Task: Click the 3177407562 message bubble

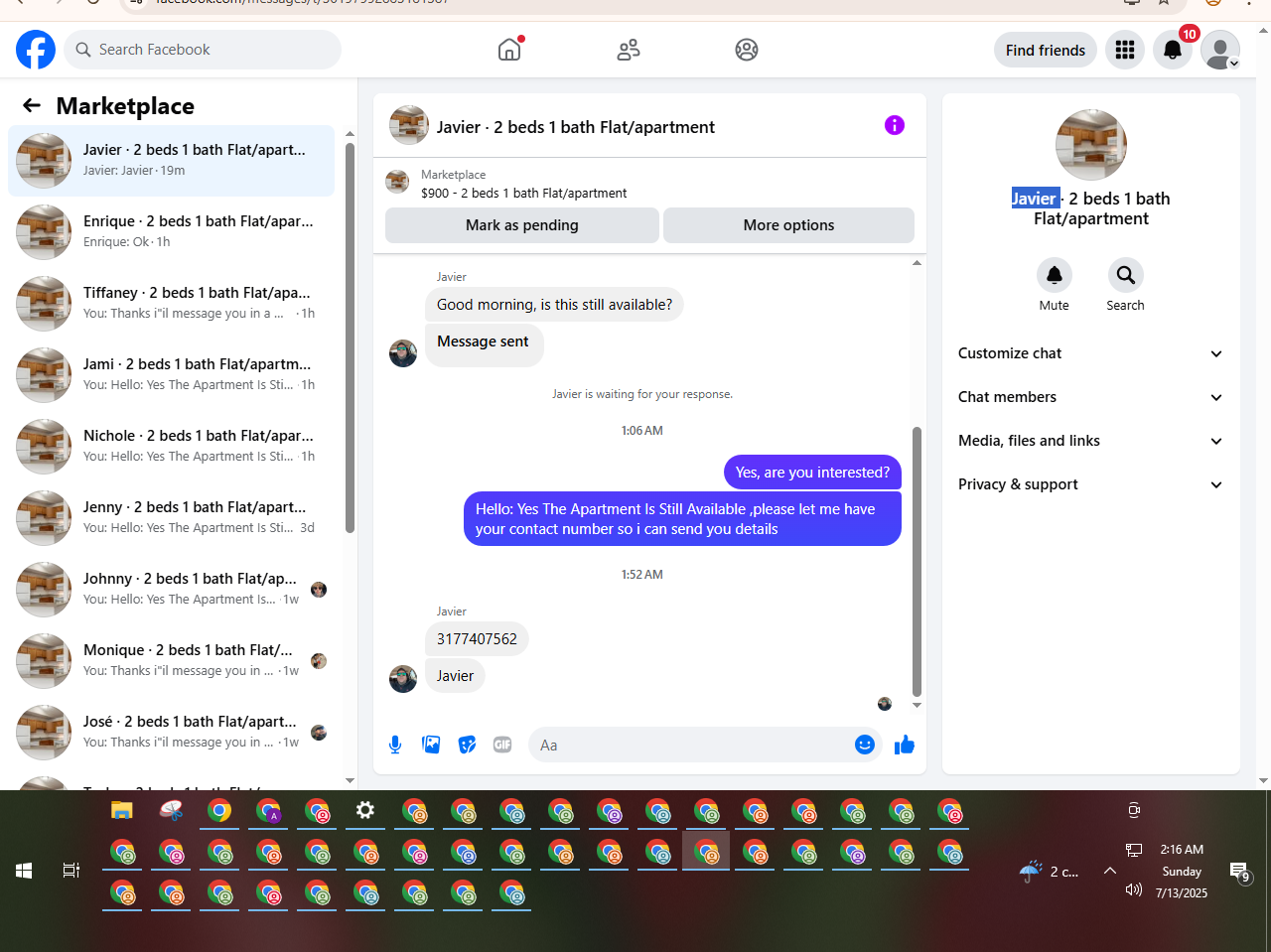Action: pos(477,639)
